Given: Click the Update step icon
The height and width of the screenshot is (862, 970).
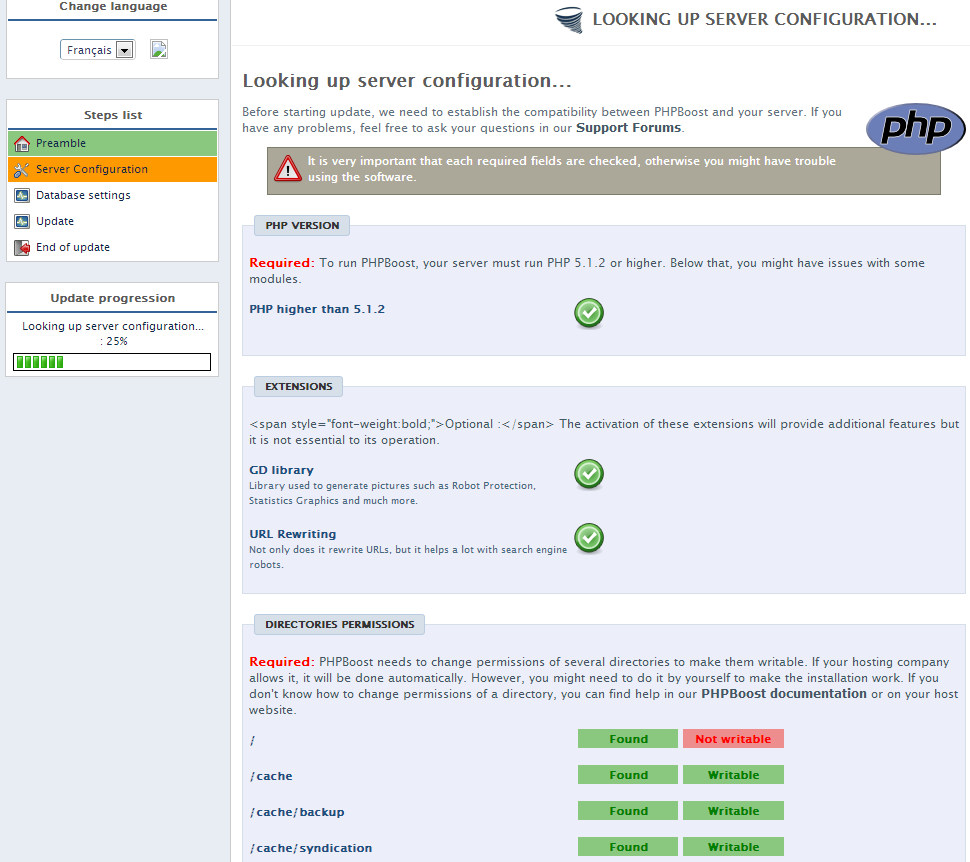Looking at the screenshot, I should 22,221.
